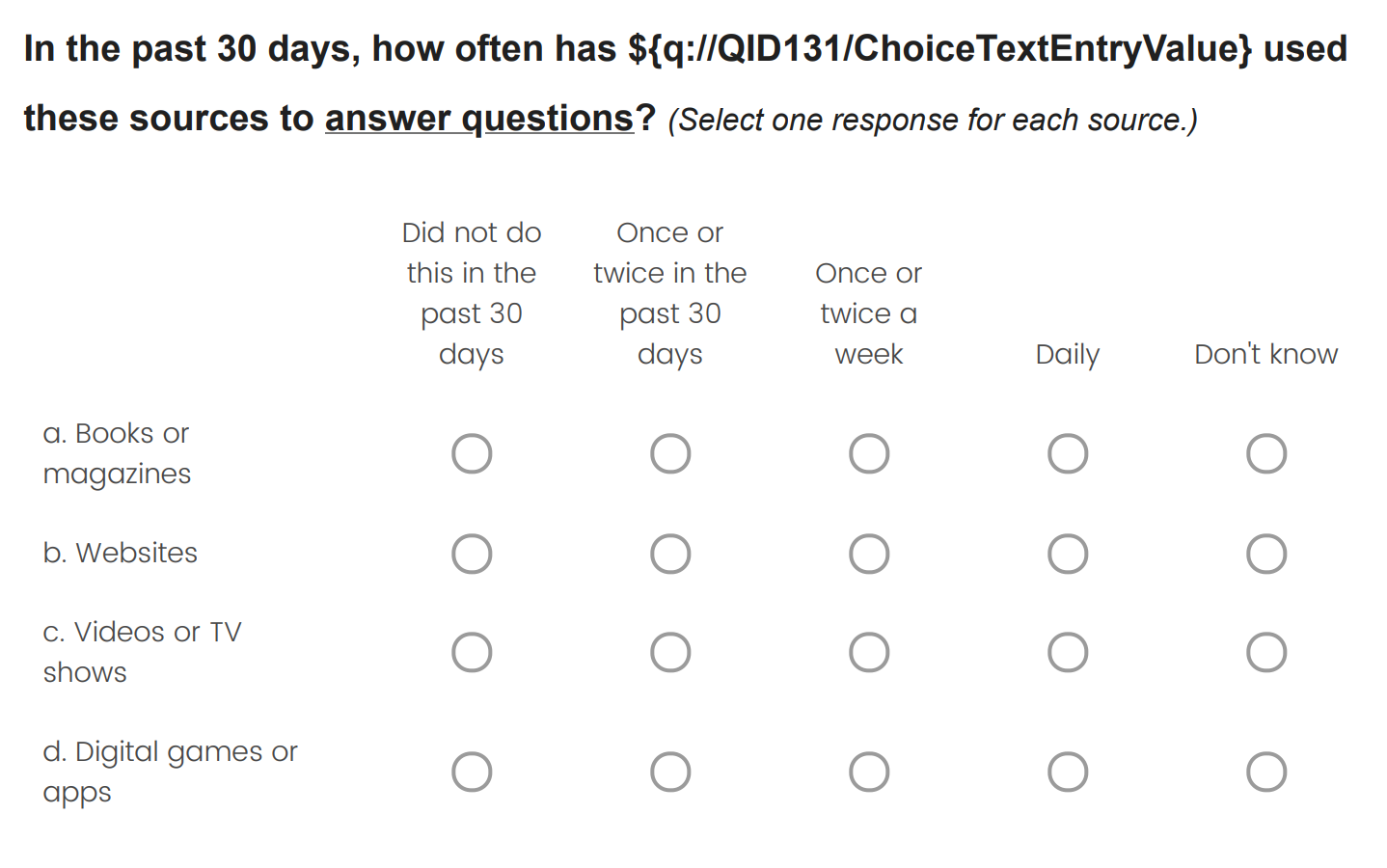Select 'Once or twice in past 30 days' for Books
1387x868 pixels.
670,453
